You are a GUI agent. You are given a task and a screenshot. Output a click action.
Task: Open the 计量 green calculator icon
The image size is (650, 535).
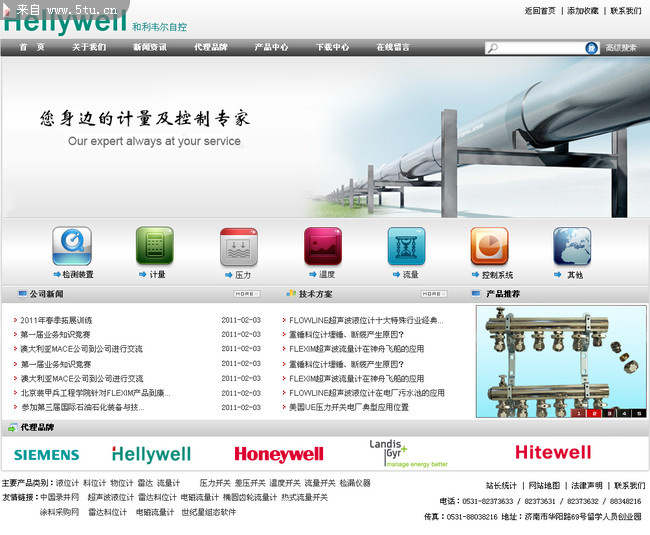(x=155, y=246)
